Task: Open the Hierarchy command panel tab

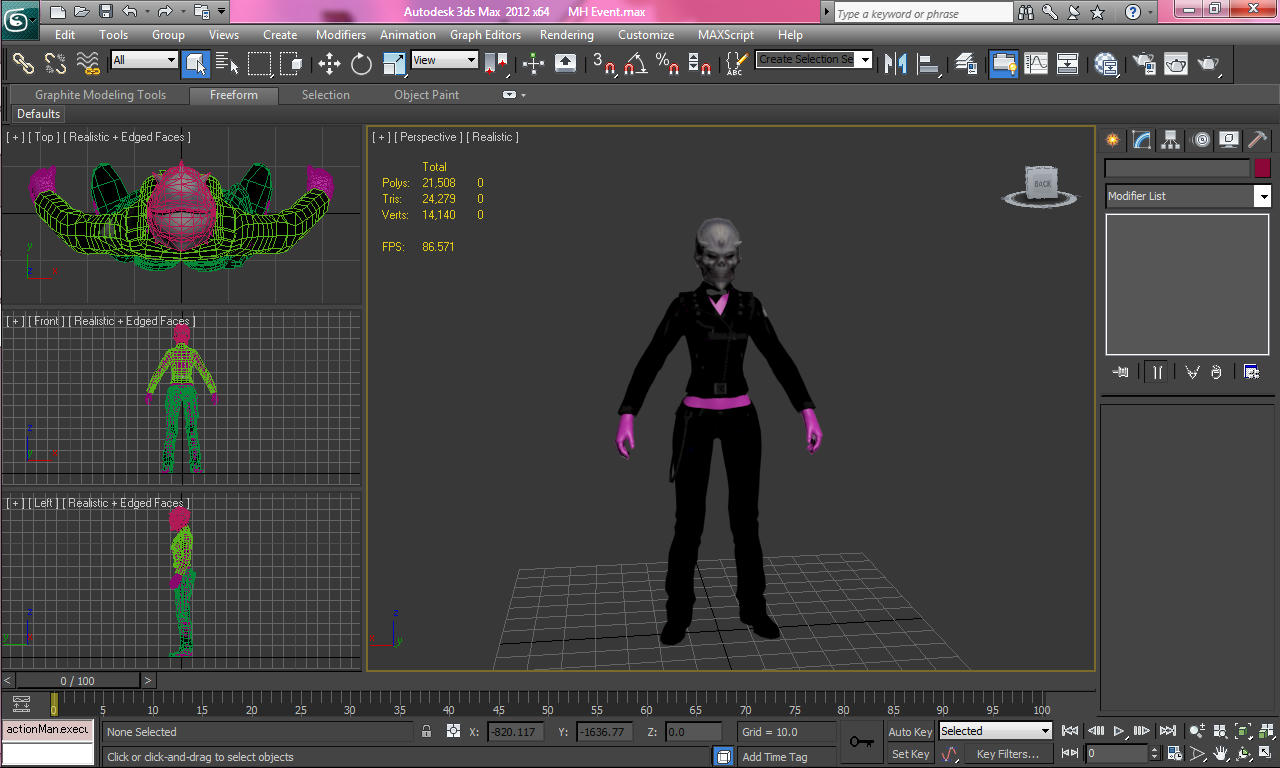Action: 1171,140
